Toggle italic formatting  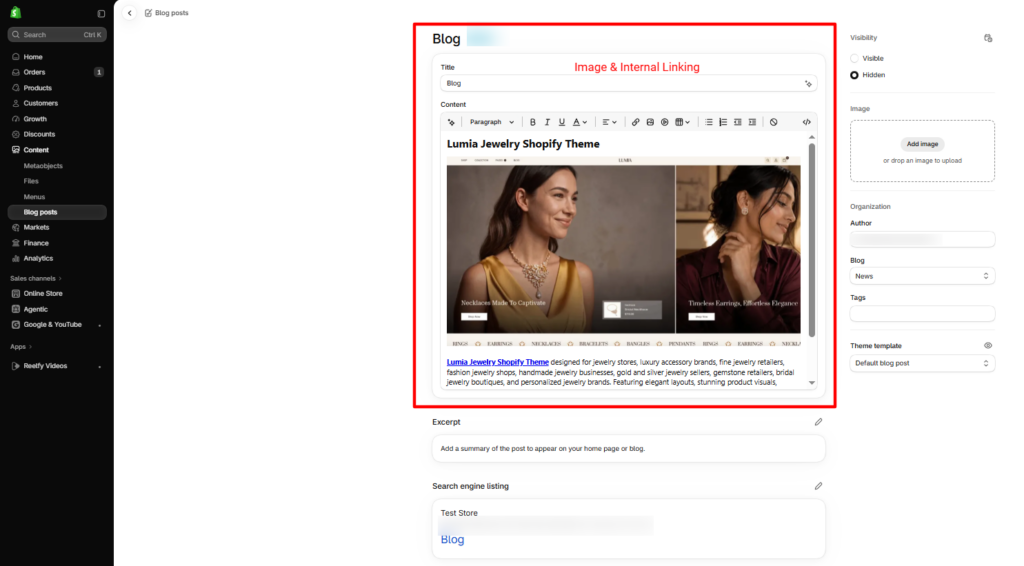coord(547,122)
